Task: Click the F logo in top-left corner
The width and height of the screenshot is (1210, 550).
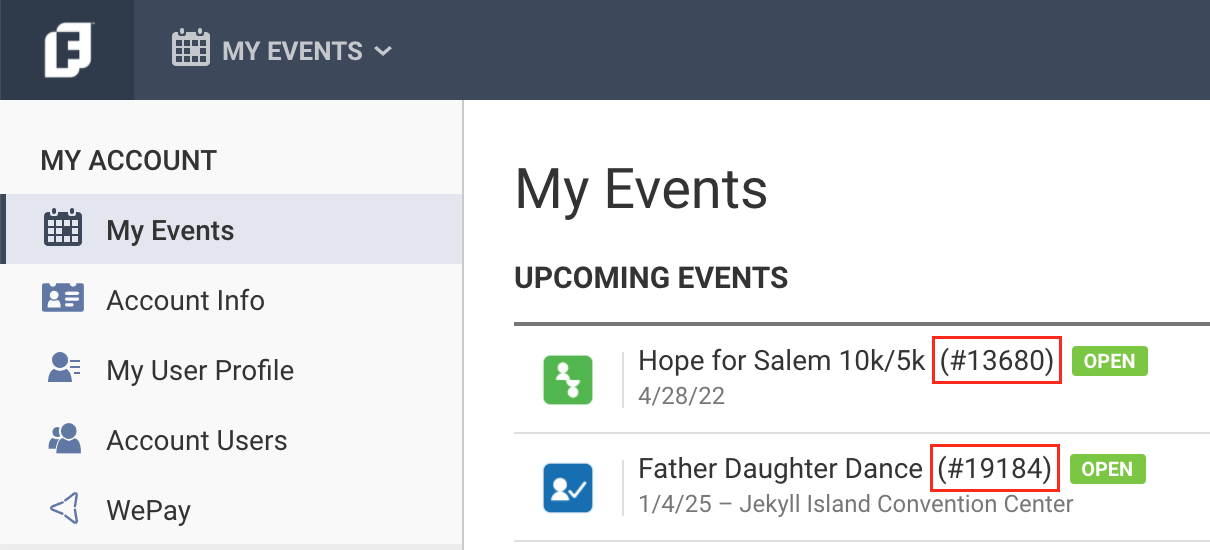Action: (67, 50)
